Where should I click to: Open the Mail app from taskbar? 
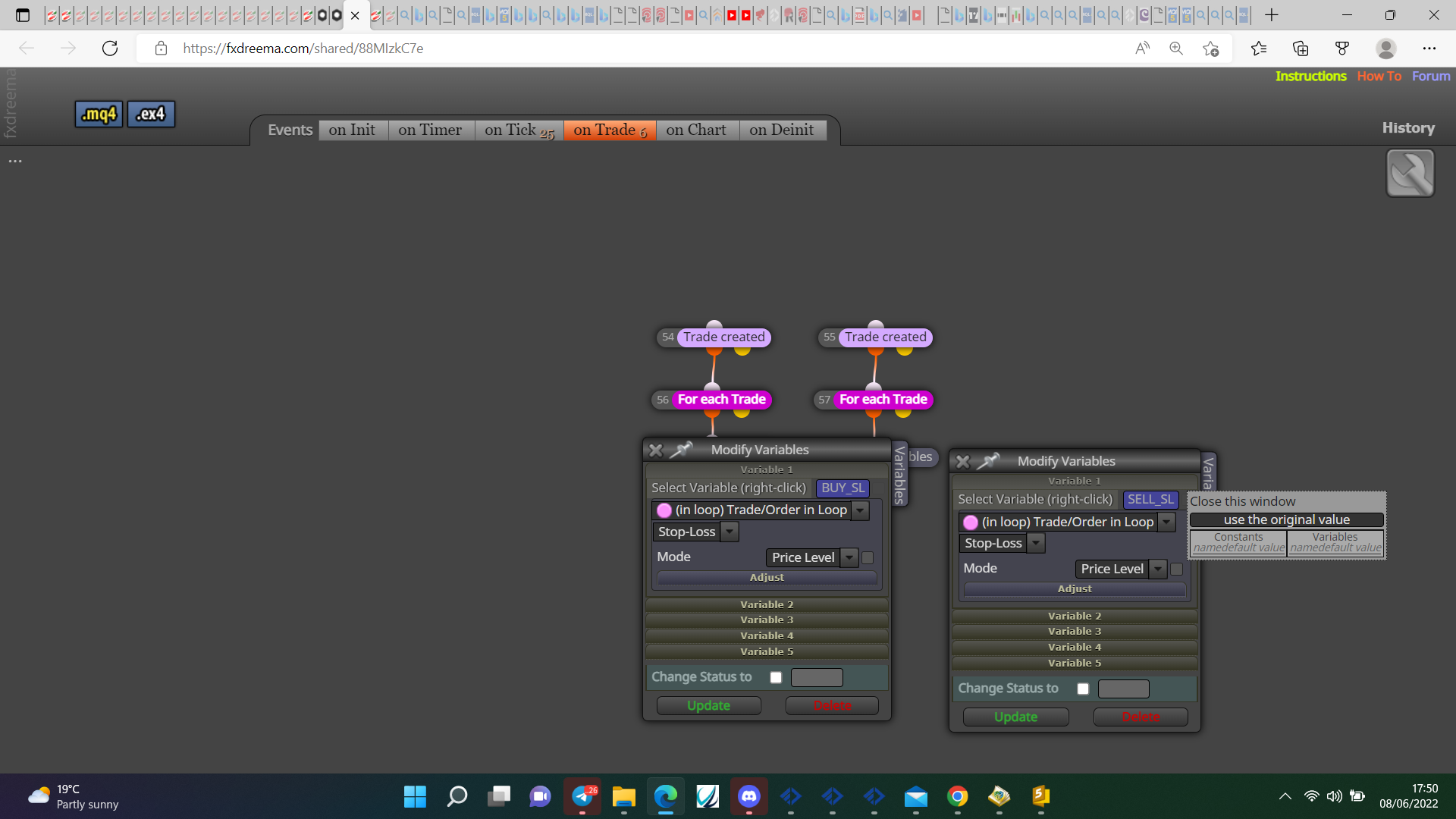[916, 796]
